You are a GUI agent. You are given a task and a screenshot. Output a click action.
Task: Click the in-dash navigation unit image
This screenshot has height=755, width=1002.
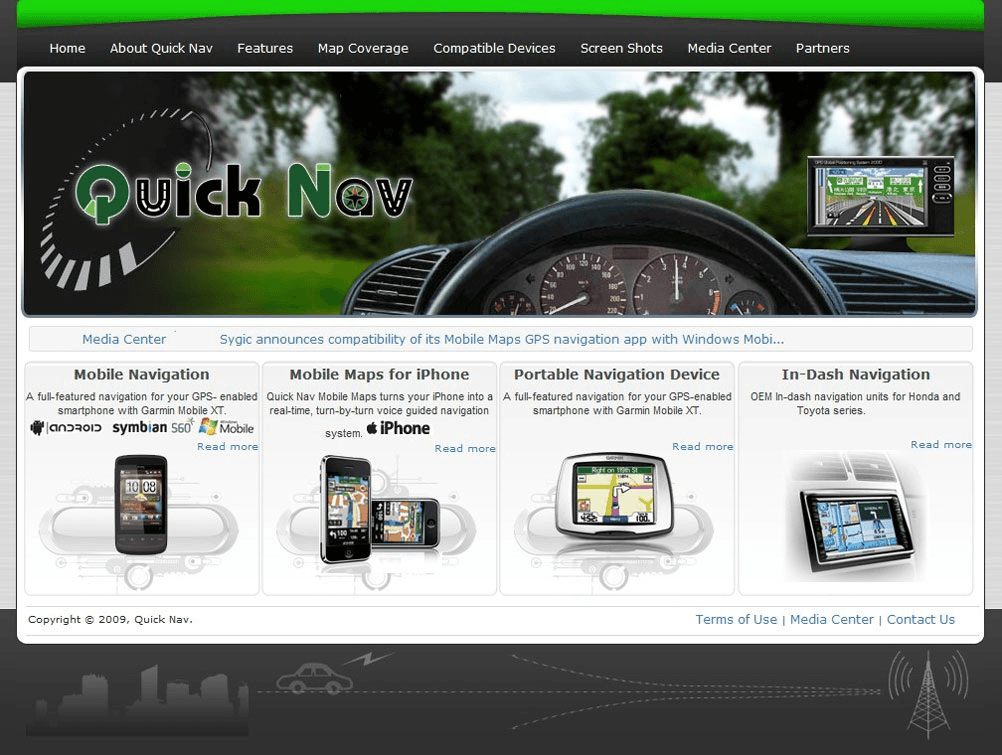[856, 531]
